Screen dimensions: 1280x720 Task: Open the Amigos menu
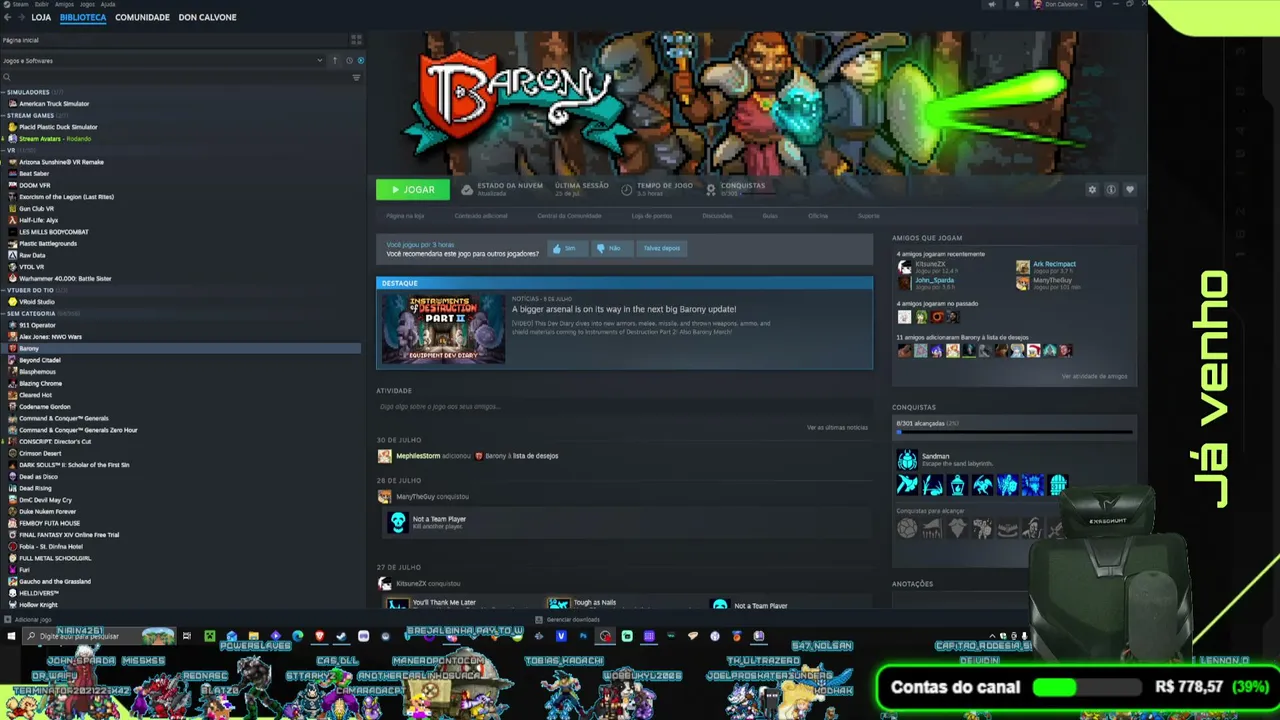tap(64, 4)
